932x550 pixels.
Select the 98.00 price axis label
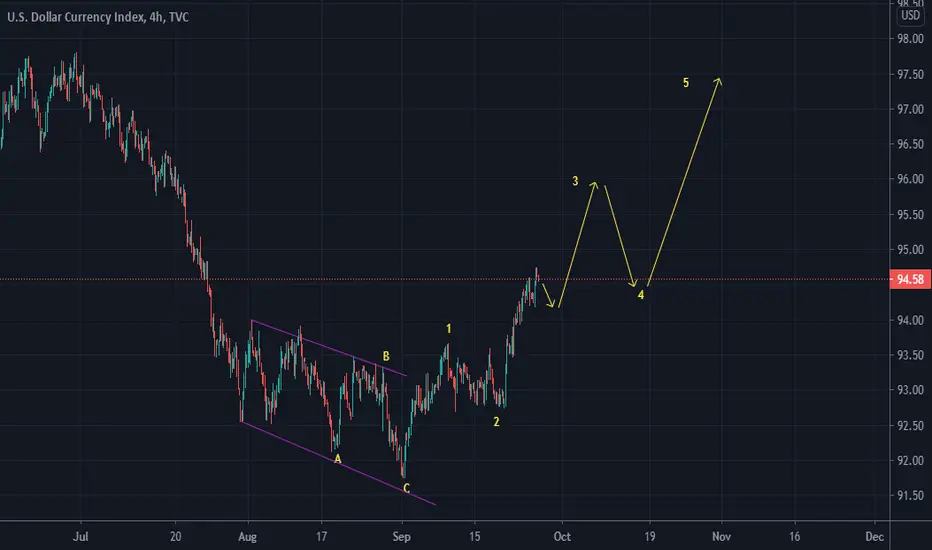point(910,39)
